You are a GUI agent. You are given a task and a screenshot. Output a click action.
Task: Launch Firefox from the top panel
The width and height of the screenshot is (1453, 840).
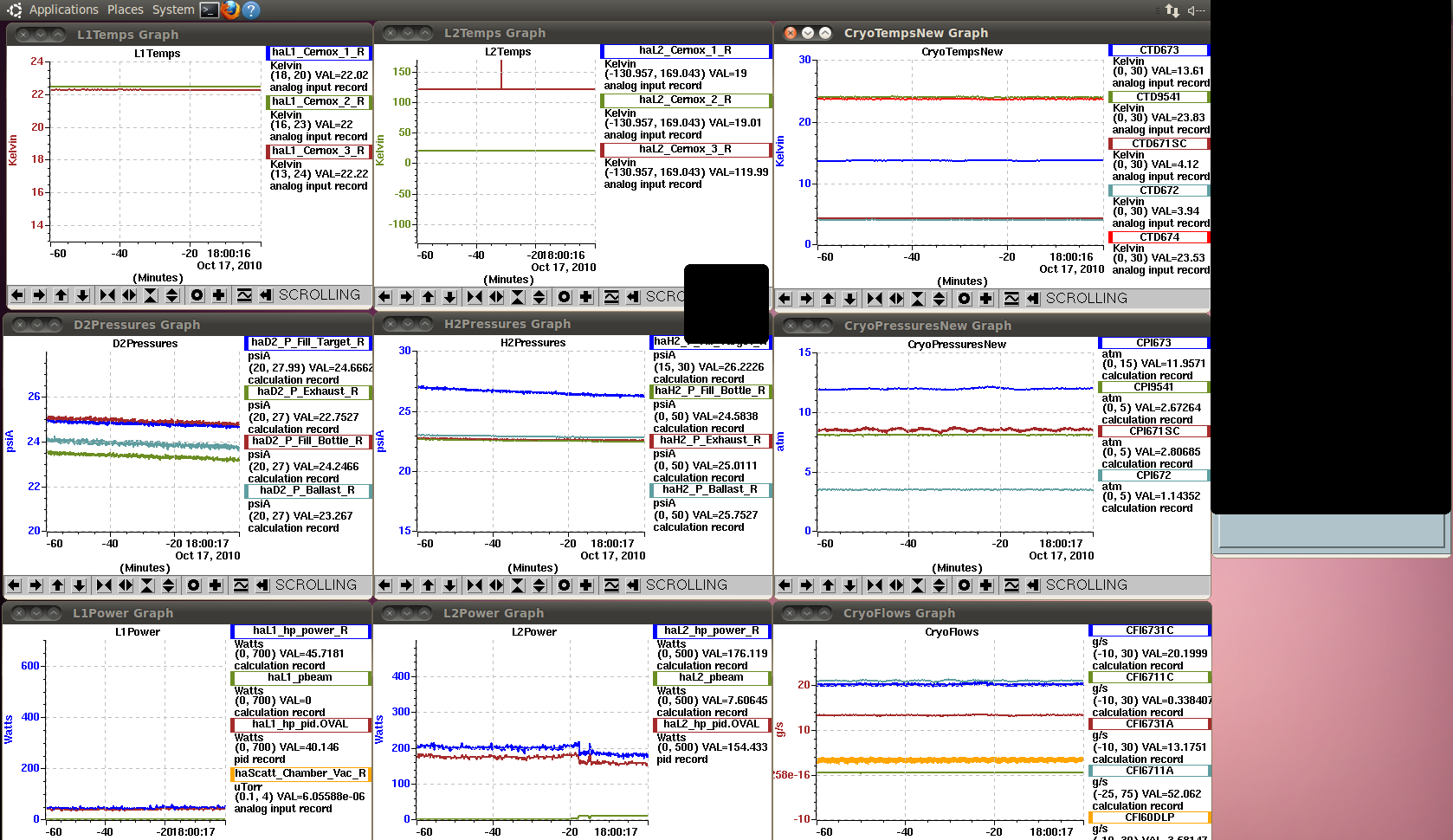click(230, 10)
